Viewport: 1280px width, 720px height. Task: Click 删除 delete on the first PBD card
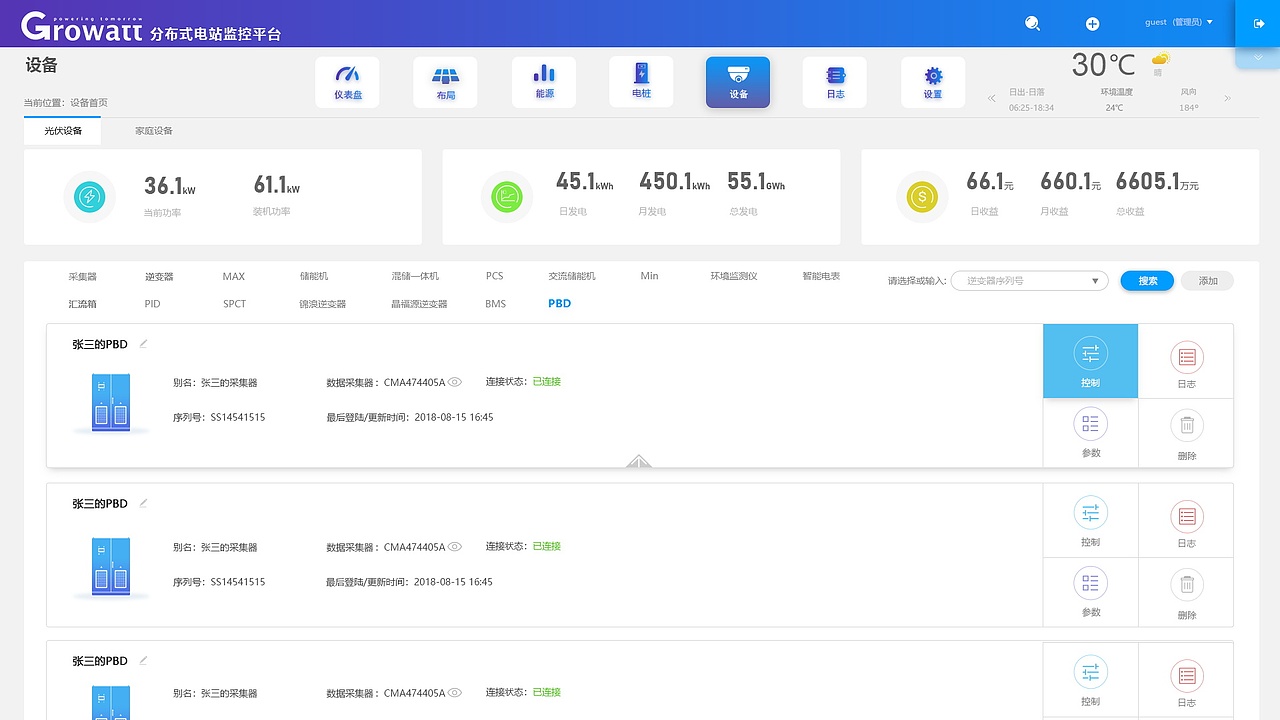[x=1186, y=433]
